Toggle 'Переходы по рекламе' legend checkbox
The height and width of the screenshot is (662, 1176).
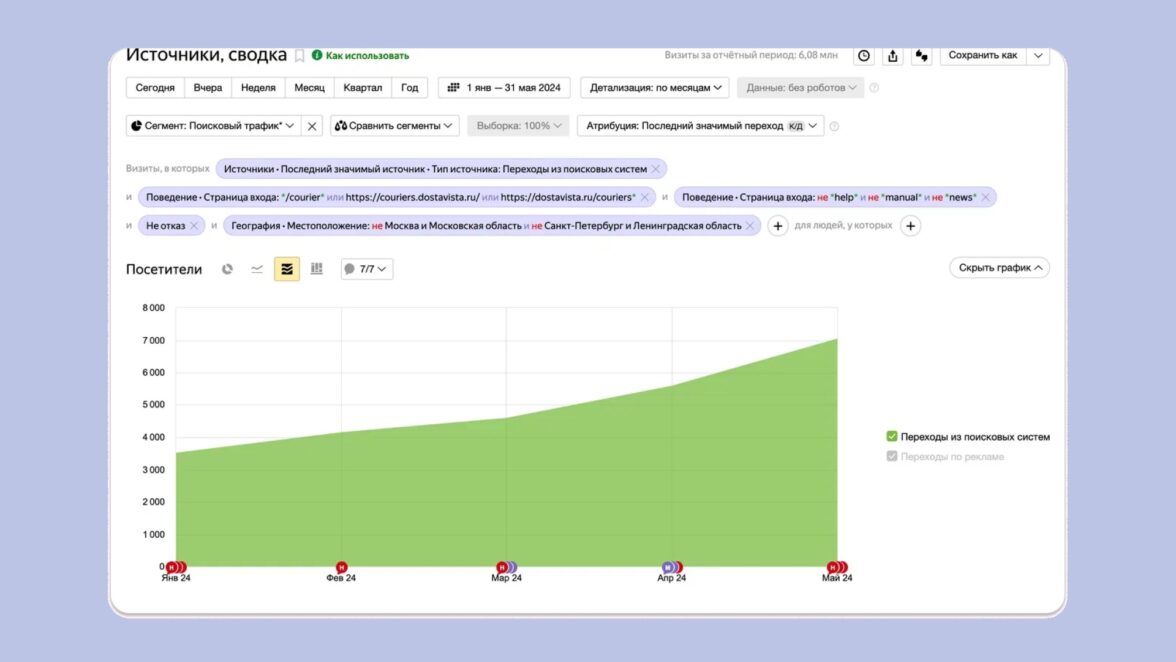(892, 456)
